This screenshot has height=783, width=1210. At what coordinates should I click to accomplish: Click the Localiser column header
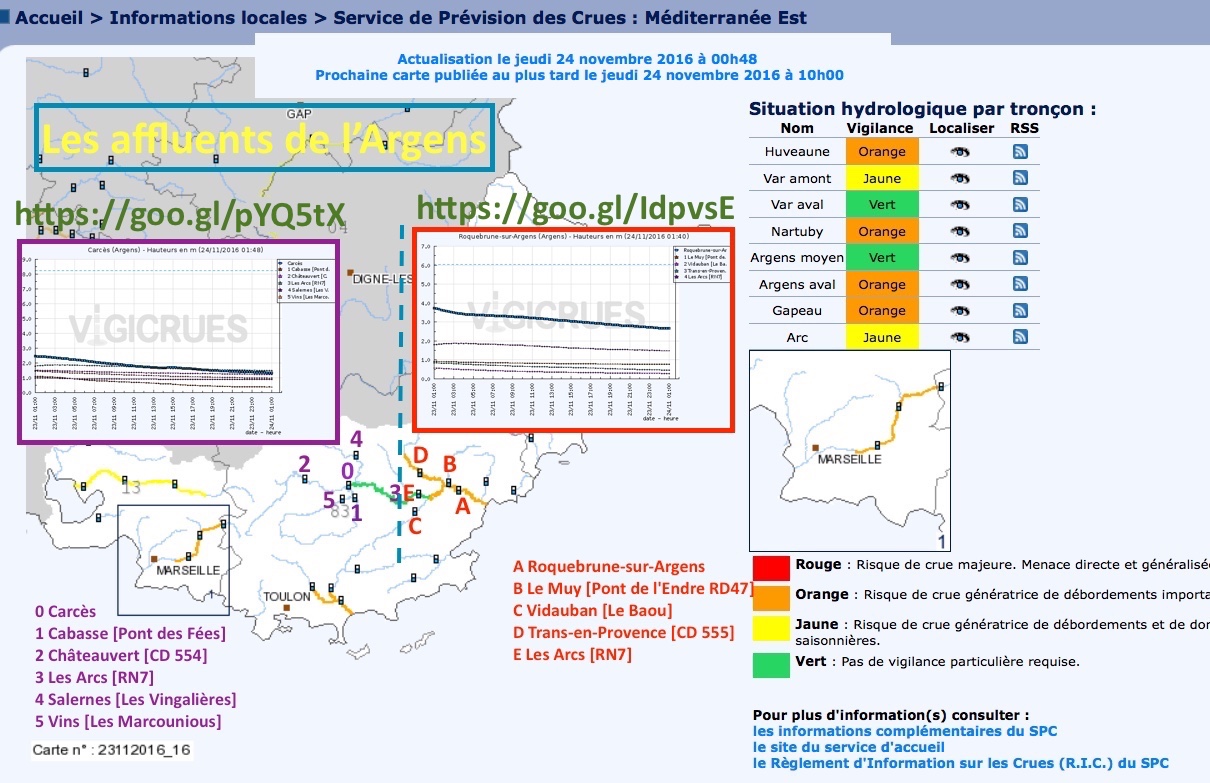pos(962,128)
